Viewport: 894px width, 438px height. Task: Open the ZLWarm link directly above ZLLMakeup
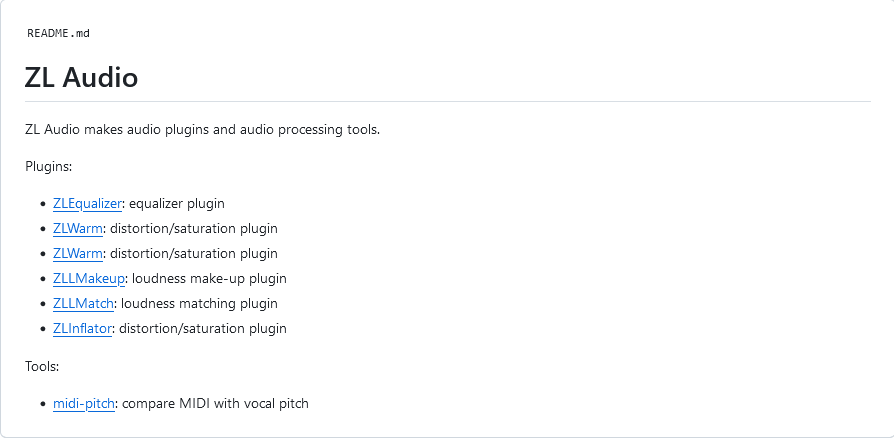(x=78, y=254)
